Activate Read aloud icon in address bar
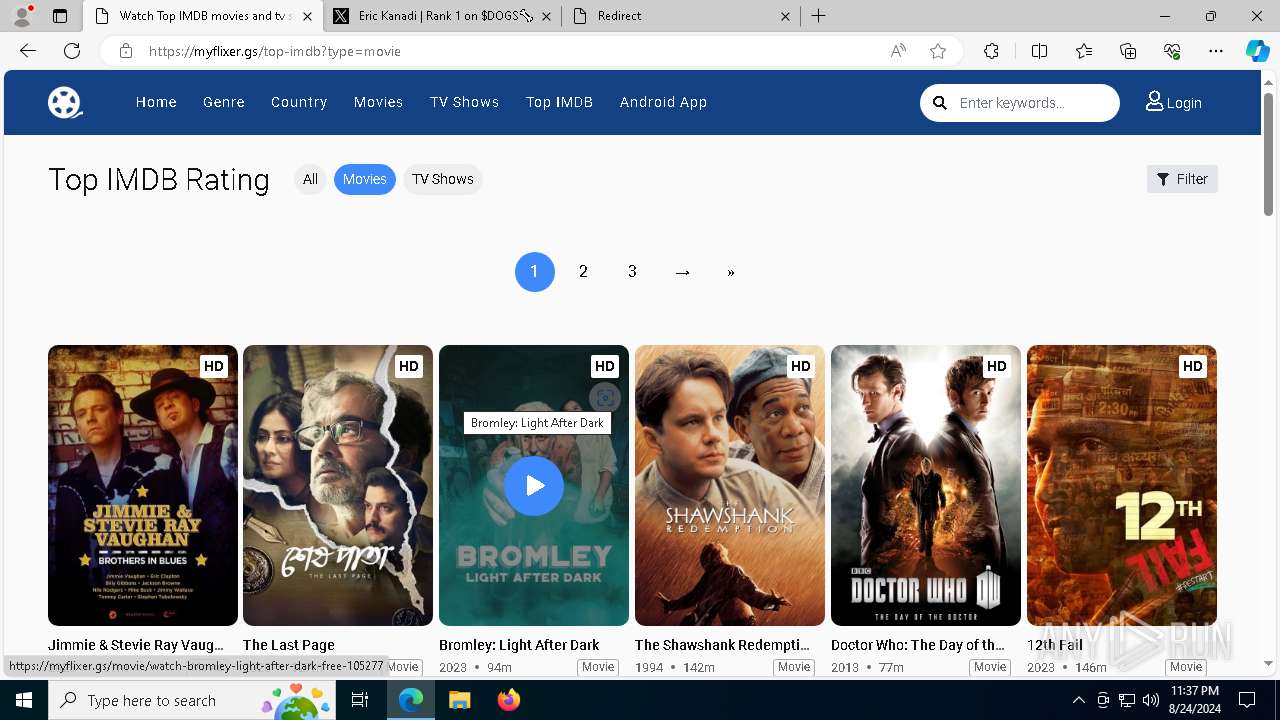 898,51
